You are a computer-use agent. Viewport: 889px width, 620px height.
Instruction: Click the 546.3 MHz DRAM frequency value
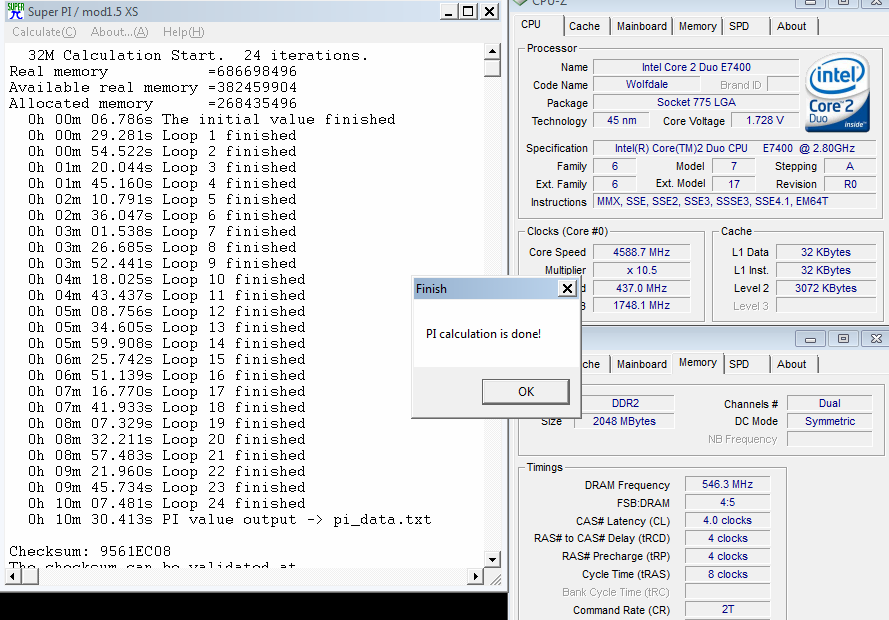(727, 484)
